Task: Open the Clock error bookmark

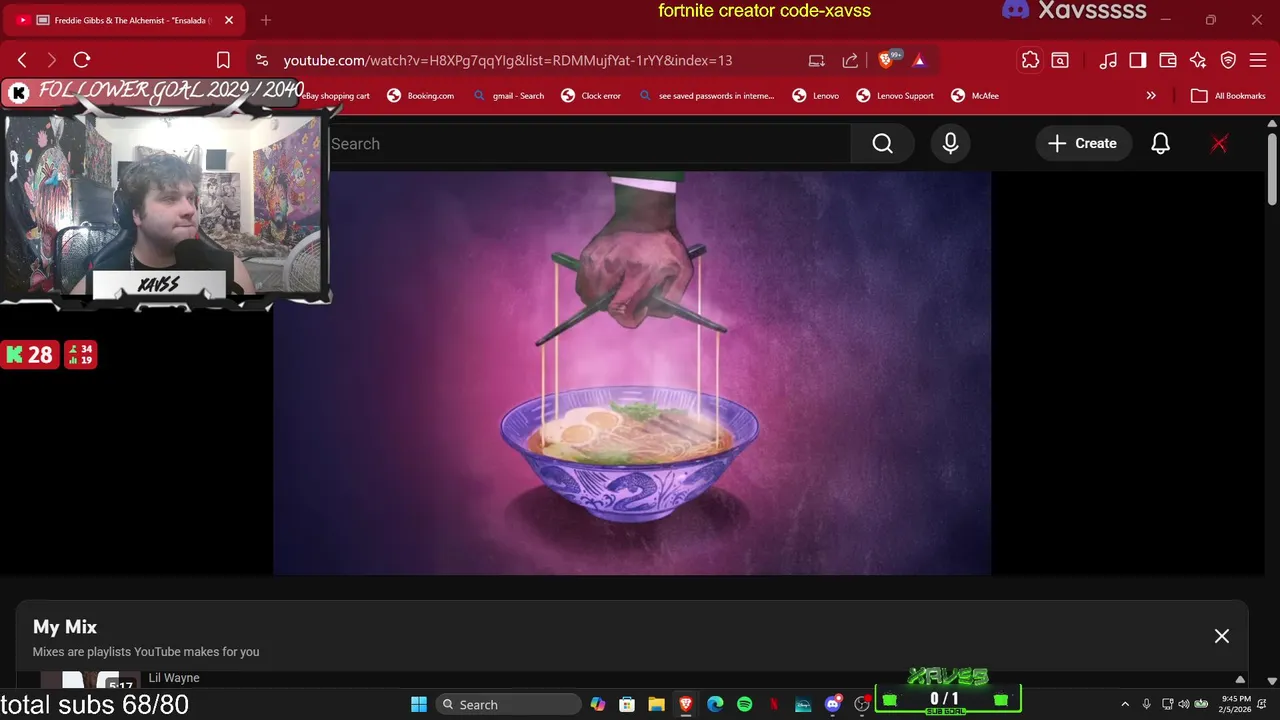Action: pyautogui.click(x=591, y=96)
